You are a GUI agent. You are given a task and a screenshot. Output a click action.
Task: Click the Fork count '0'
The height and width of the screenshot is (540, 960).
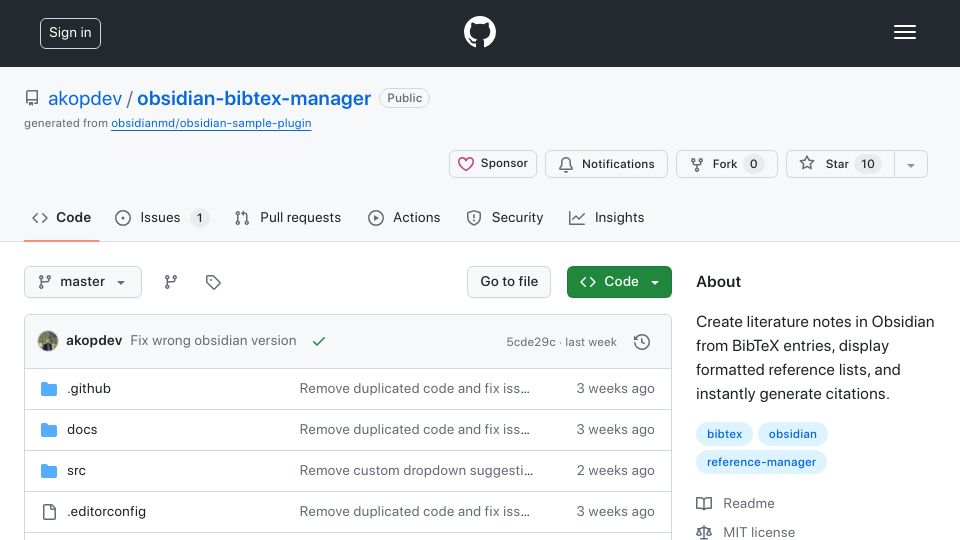point(754,164)
